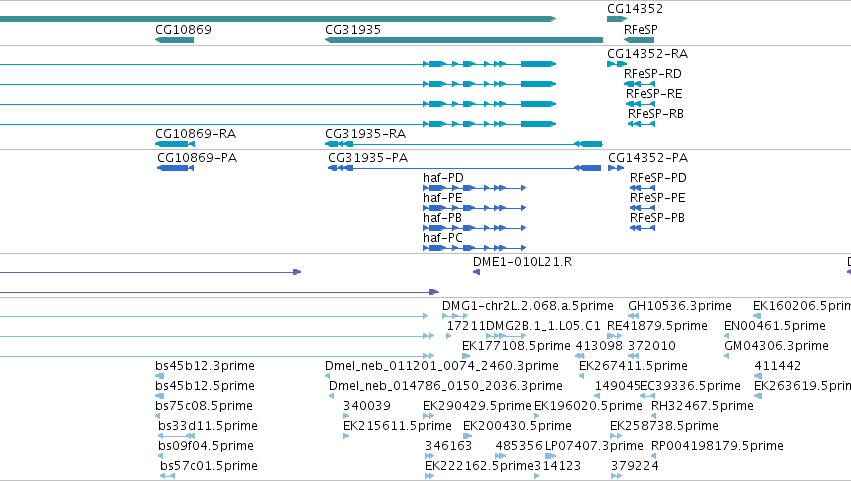The image size is (851, 481).
Task: Select the RFeSP-RE transcript label
Action: tap(654, 94)
